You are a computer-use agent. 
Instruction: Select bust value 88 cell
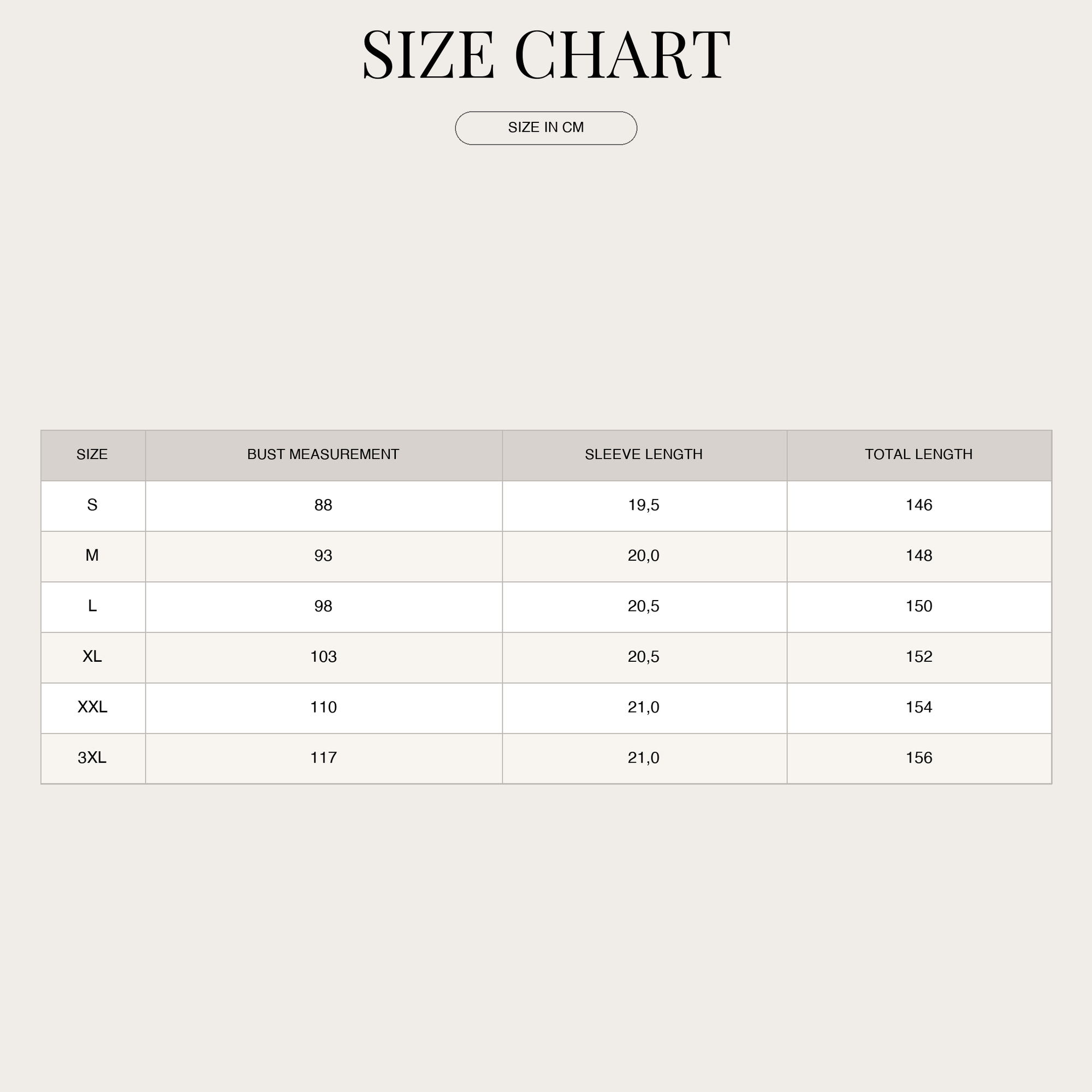pos(324,506)
